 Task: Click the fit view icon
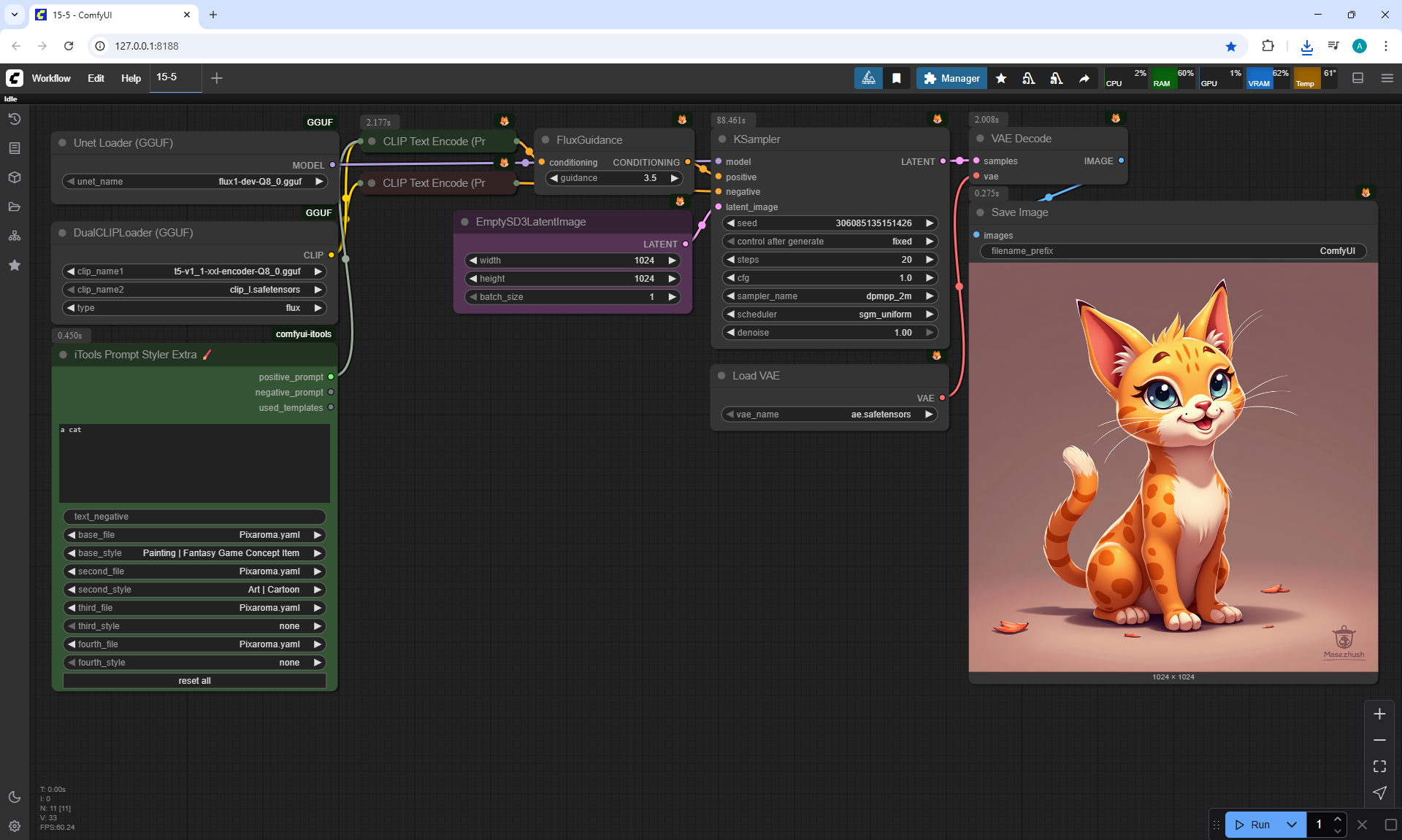(x=1379, y=766)
